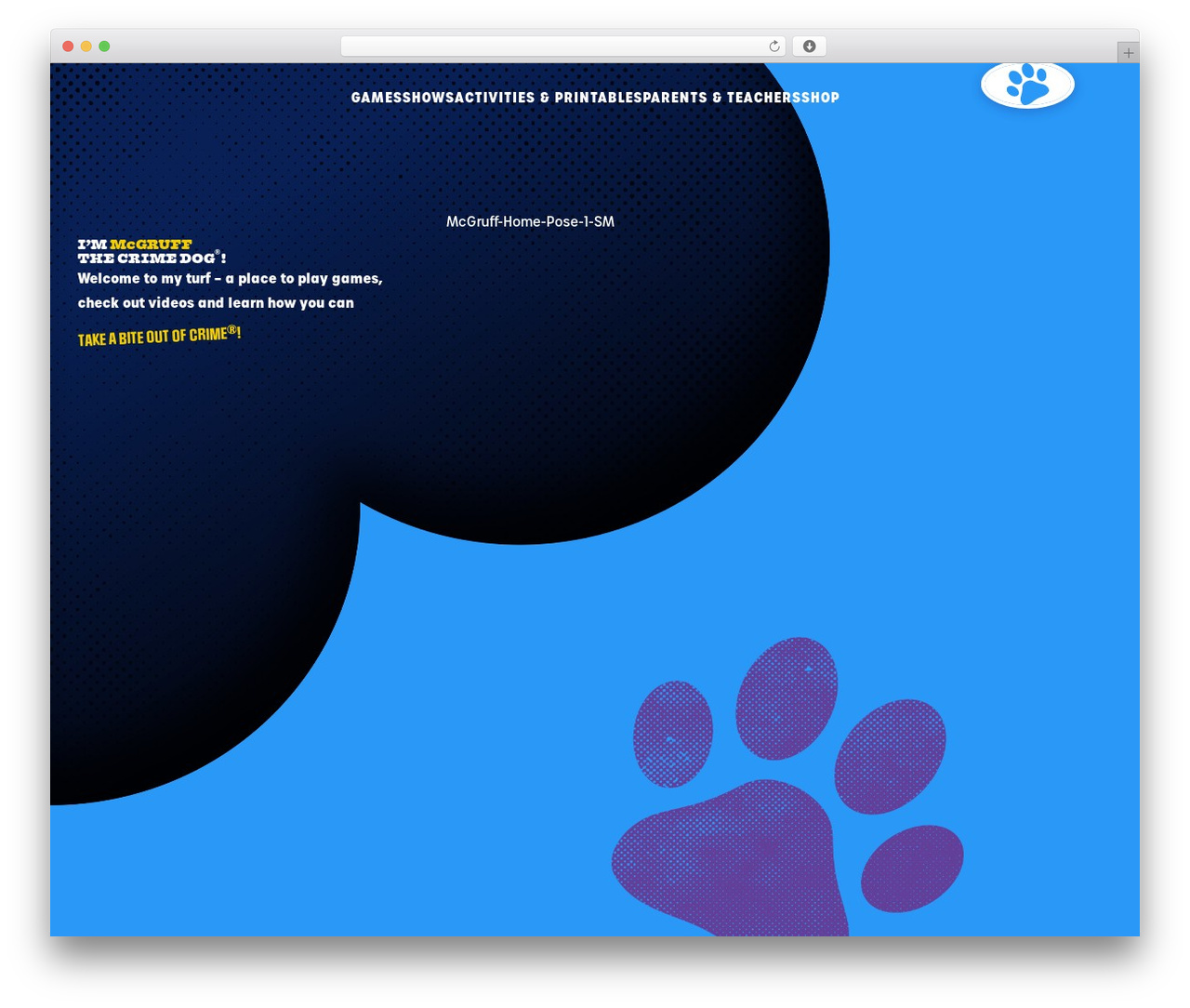The image size is (1190, 1008).
Task: Open the browser downloads button
Action: [809, 46]
